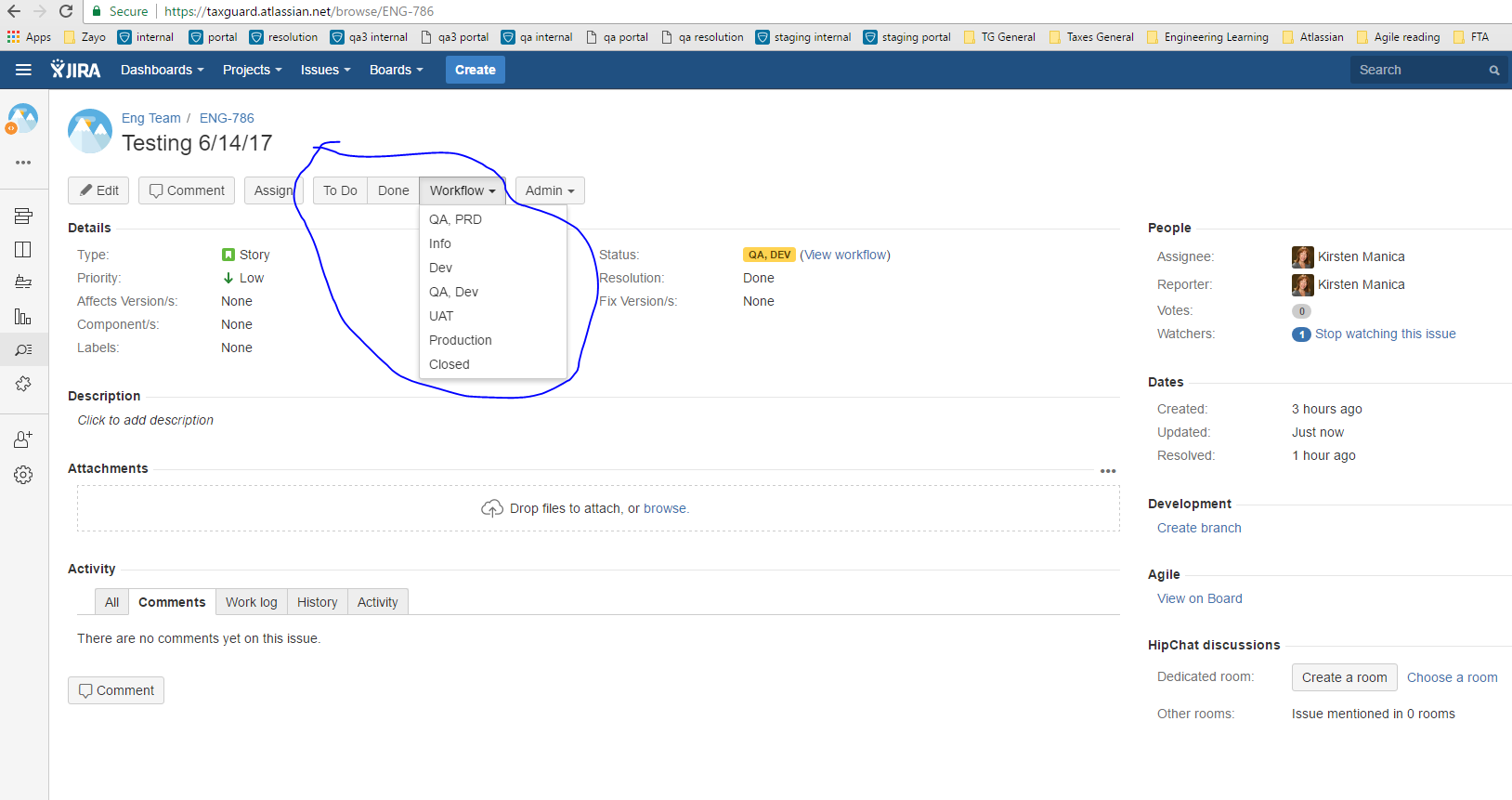Image resolution: width=1512 pixels, height=800 pixels.
Task: Open the Attachments ellipsis options menu
Action: coord(1108,471)
